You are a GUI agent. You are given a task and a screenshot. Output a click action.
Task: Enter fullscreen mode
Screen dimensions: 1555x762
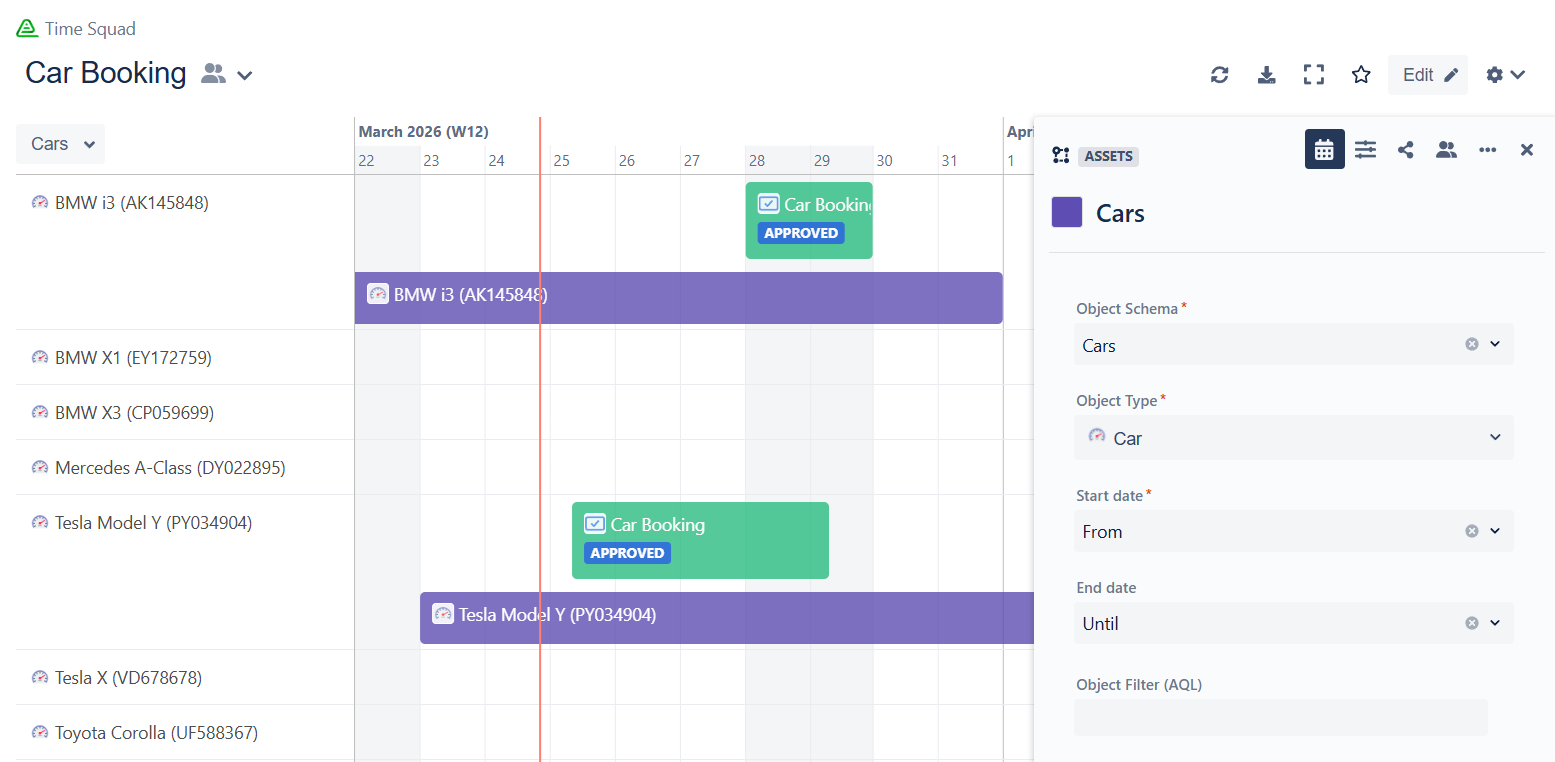(x=1314, y=75)
